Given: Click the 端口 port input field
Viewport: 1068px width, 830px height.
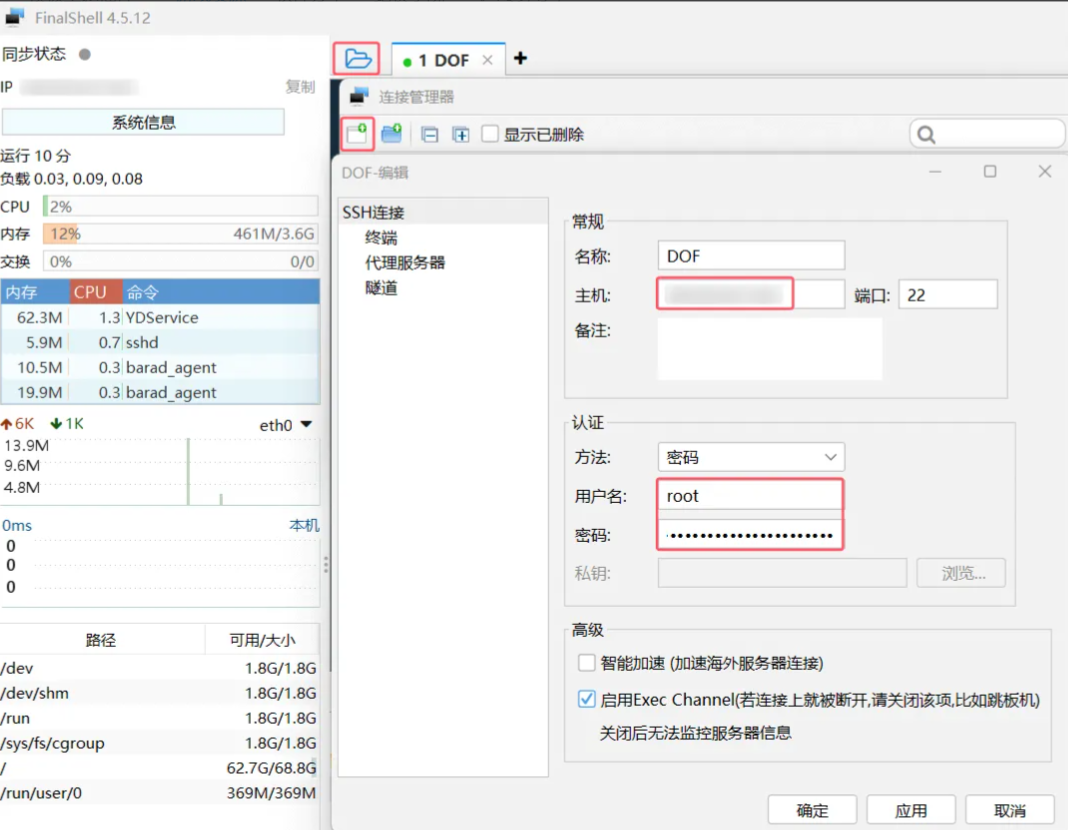Looking at the screenshot, I should click(947, 294).
